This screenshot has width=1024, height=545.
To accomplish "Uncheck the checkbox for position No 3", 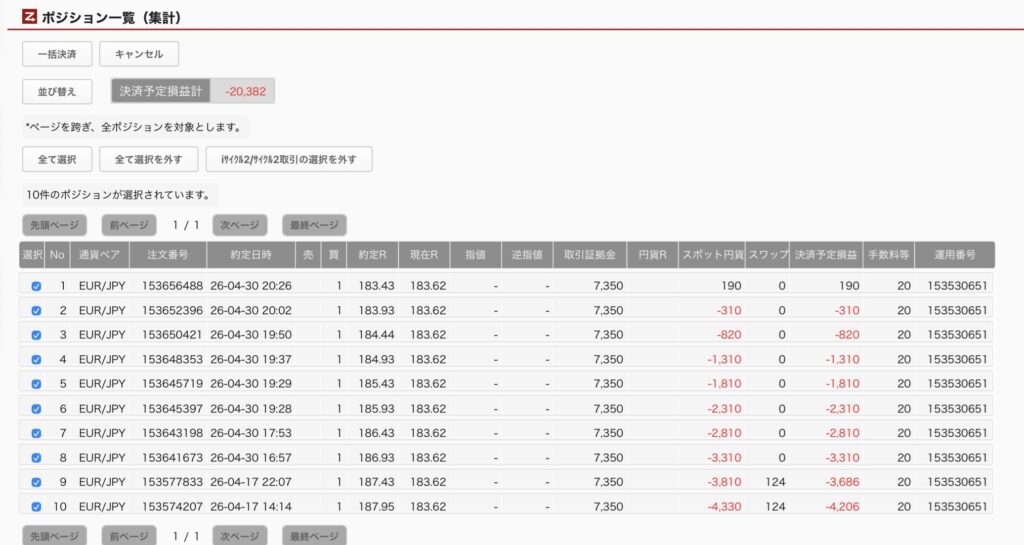I will [x=36, y=335].
